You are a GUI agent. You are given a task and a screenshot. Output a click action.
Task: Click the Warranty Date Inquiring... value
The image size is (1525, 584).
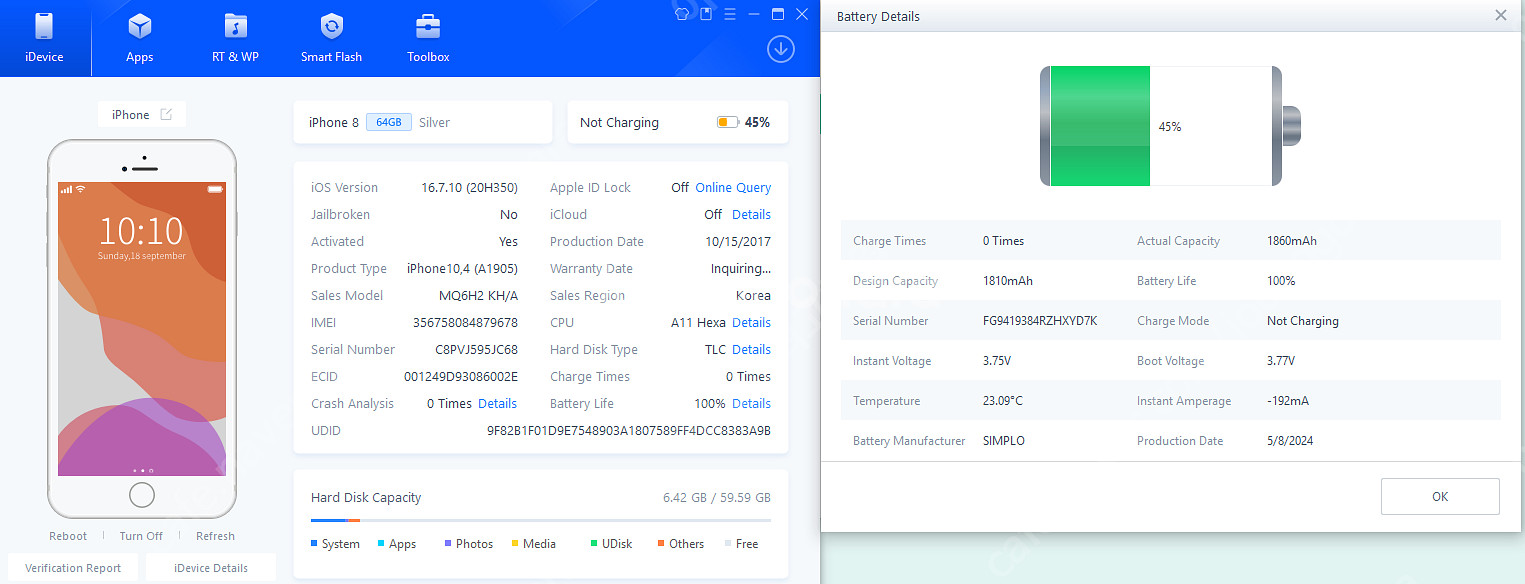[741, 268]
